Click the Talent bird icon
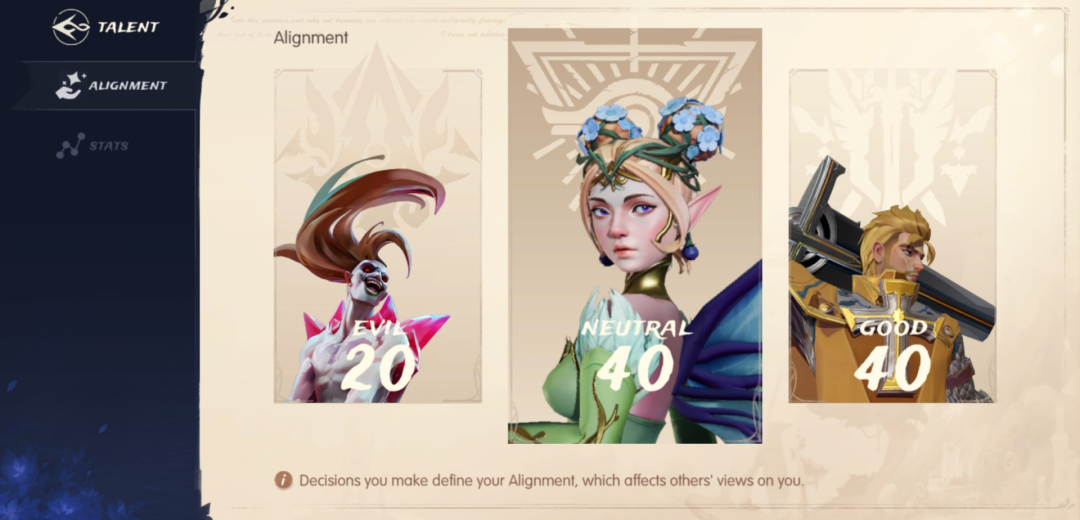Image resolution: width=1080 pixels, height=520 pixels. click(x=71, y=27)
